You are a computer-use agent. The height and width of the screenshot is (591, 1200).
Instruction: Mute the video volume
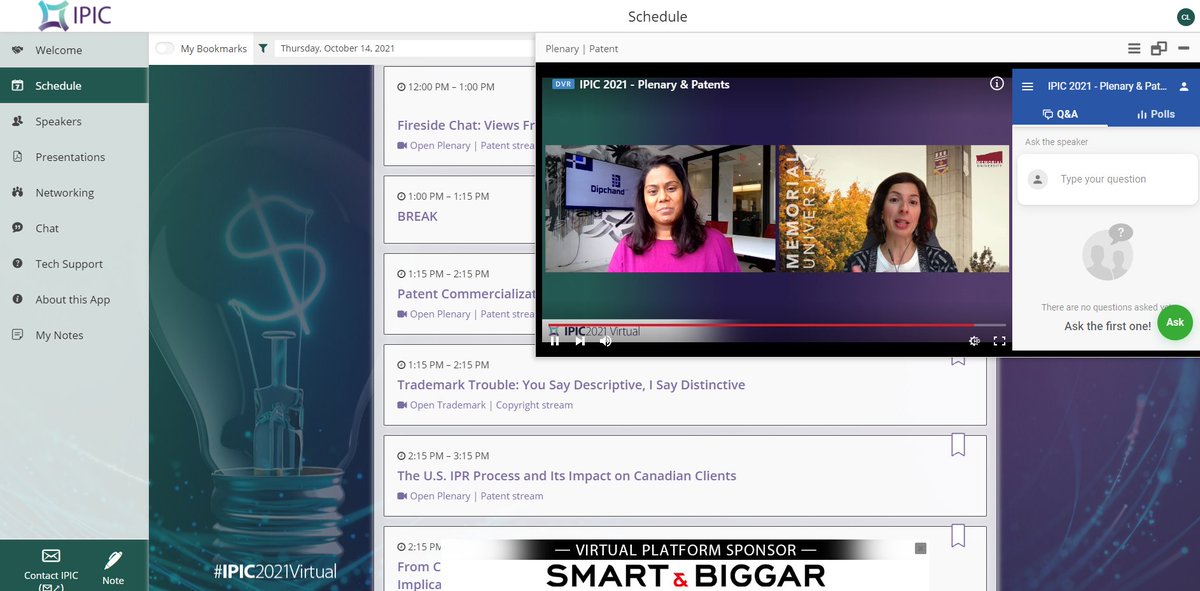[605, 341]
